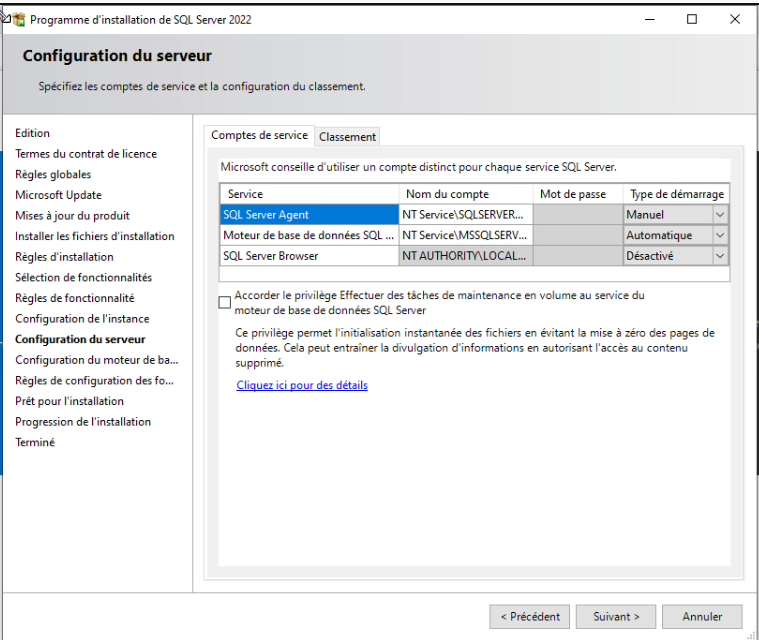759x640 pixels.
Task: Switch to the Classement tab
Action: click(347, 137)
